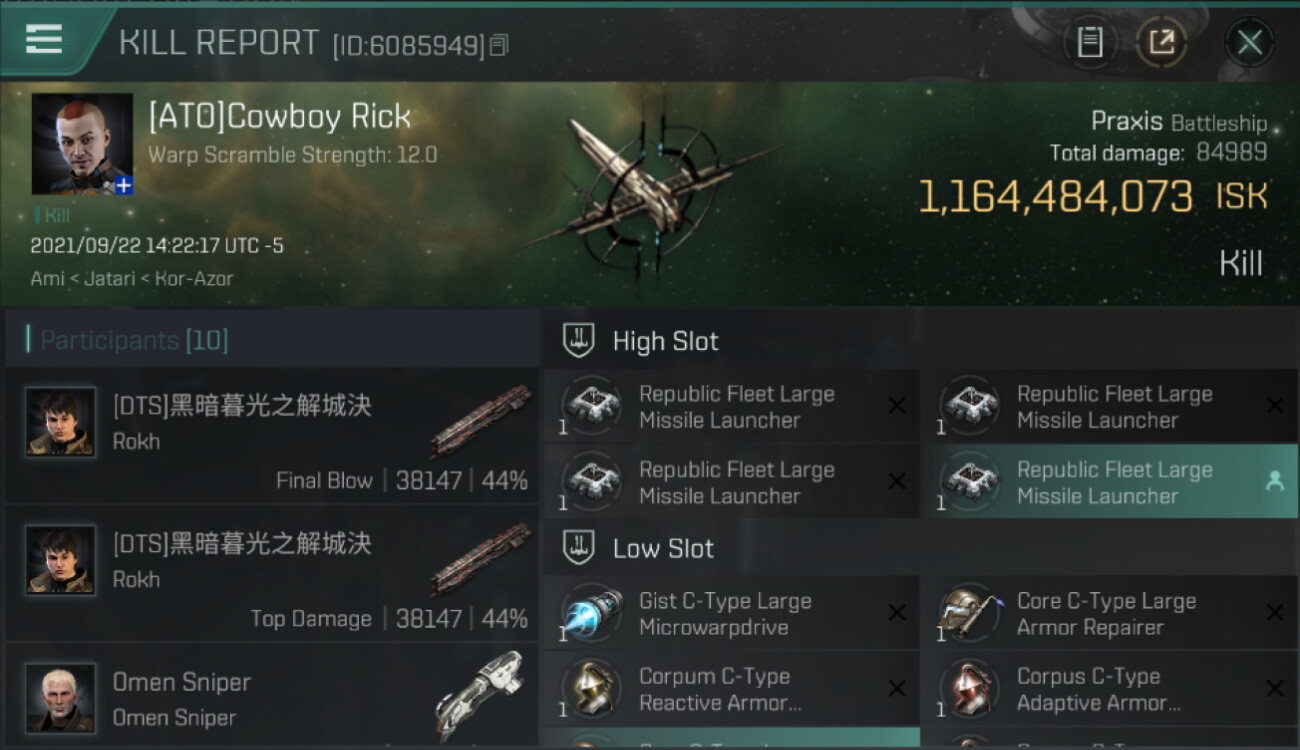
Task: Open Cowboy Rick's character portrait
Action: (82, 144)
